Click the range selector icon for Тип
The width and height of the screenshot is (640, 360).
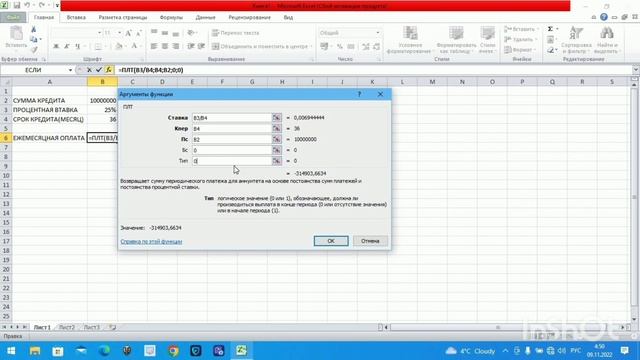click(277, 161)
